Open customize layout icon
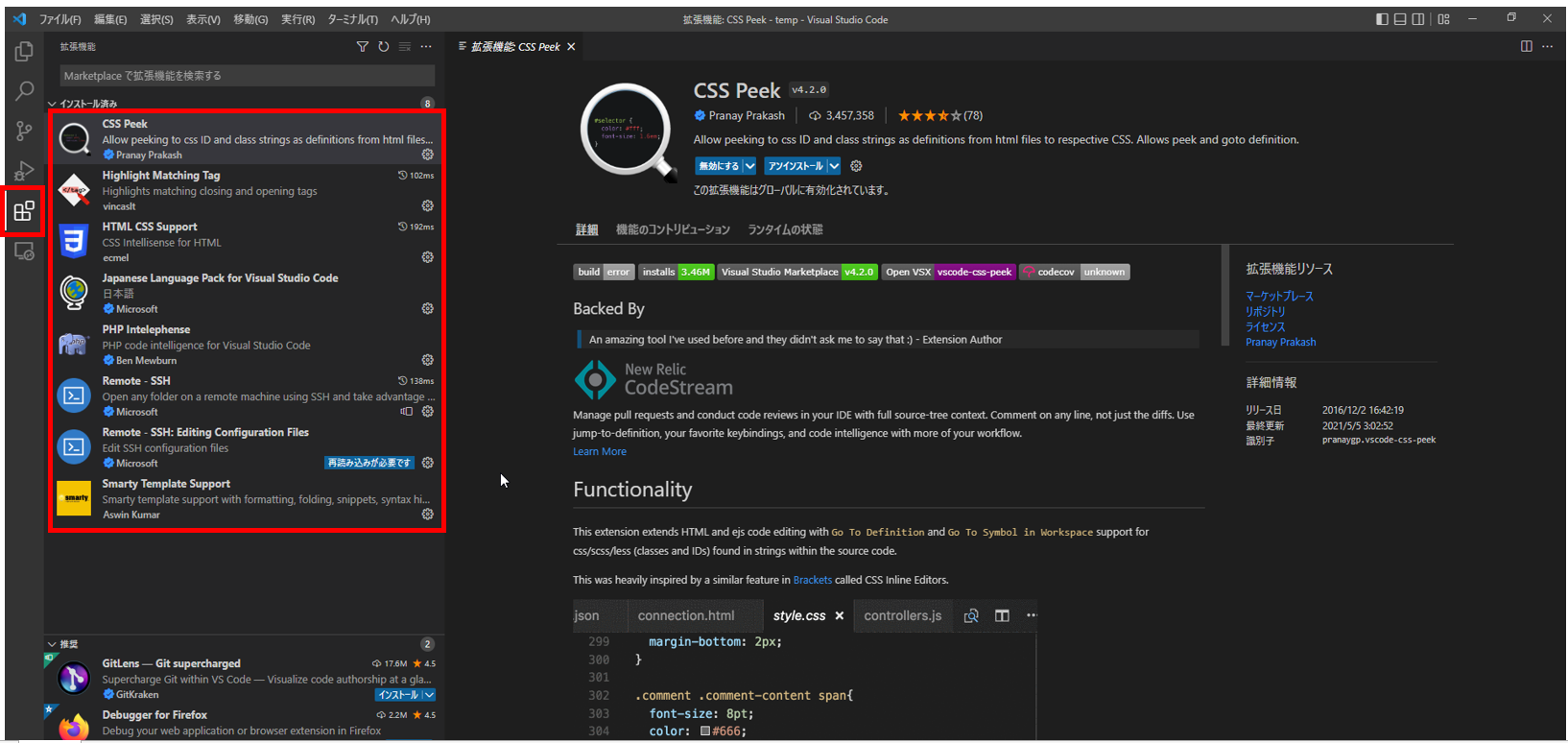 click(x=1443, y=19)
